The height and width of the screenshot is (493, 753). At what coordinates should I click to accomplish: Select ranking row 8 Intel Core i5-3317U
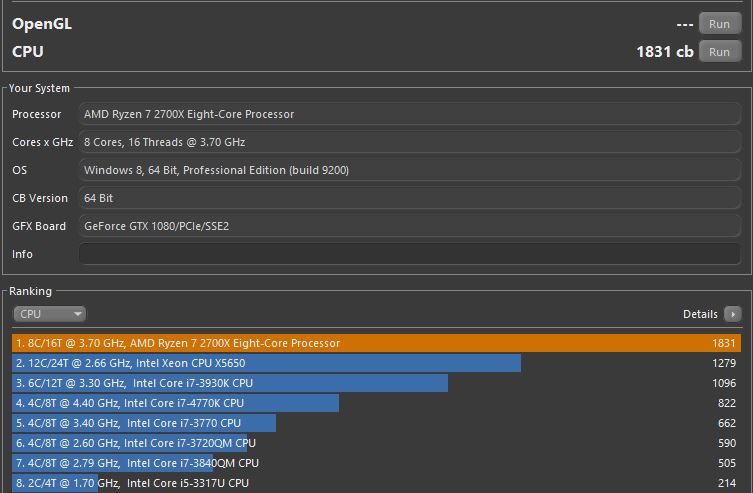tap(376, 483)
